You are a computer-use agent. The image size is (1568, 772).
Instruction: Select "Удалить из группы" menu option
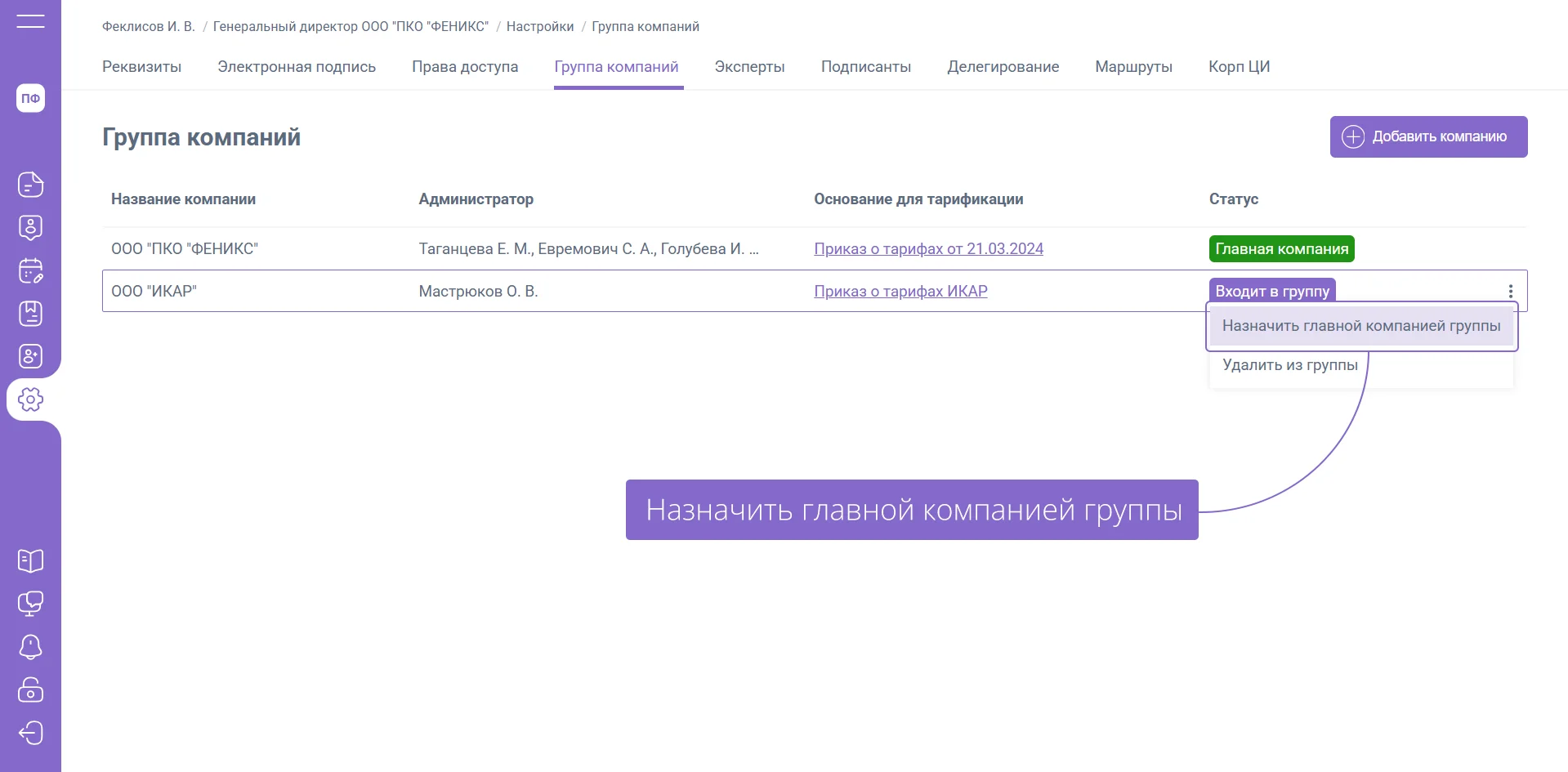coord(1289,365)
